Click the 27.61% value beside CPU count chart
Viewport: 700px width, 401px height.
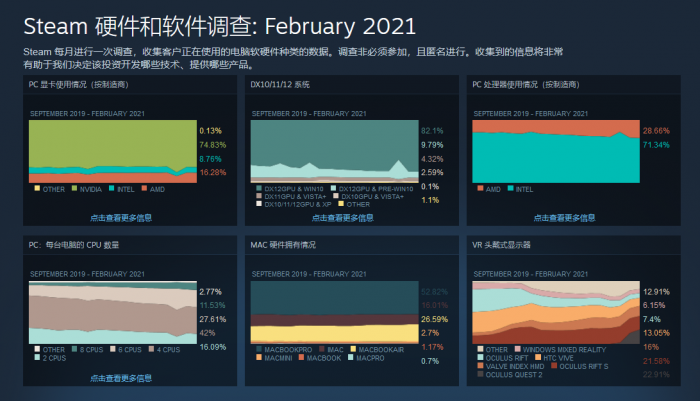pos(212,319)
